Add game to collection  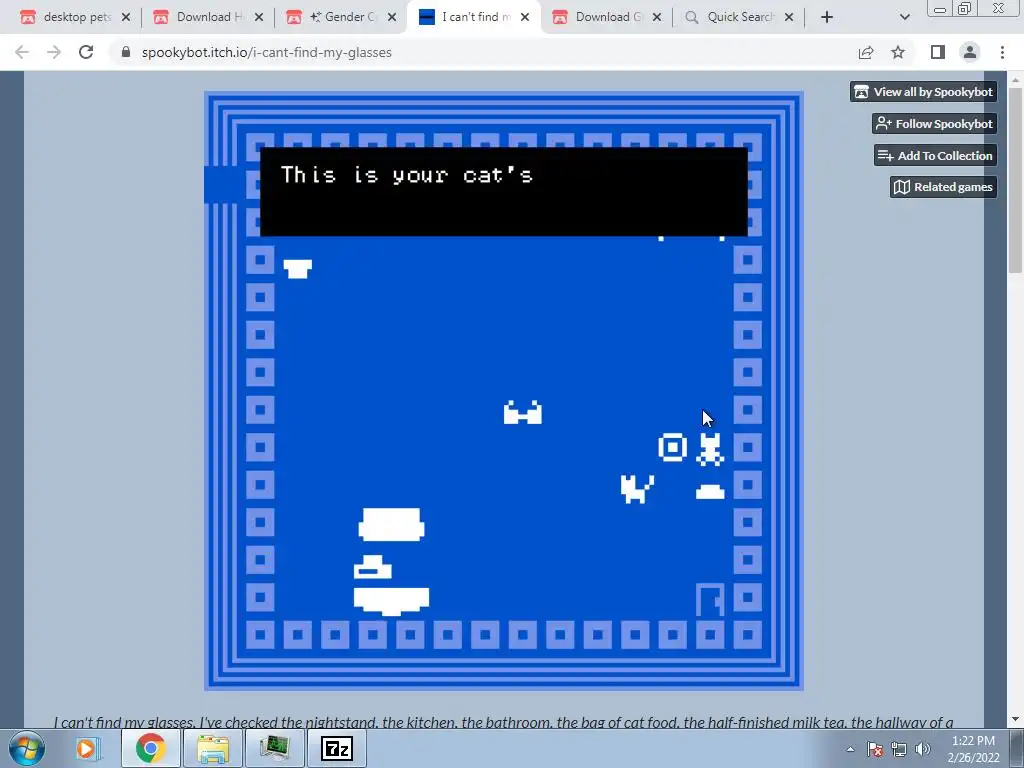click(935, 155)
